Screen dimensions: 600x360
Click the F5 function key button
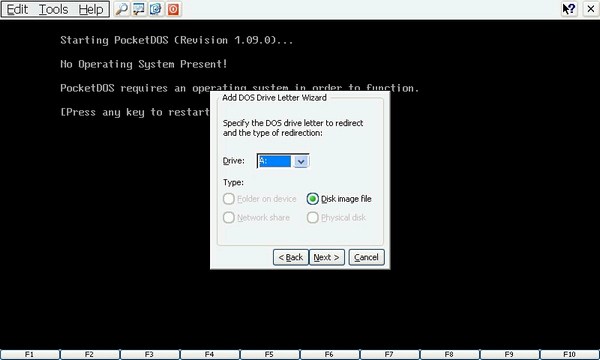(x=270, y=355)
